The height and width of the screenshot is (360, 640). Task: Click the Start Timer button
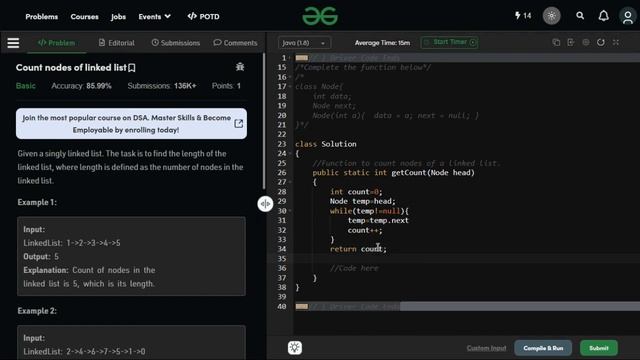[449, 42]
